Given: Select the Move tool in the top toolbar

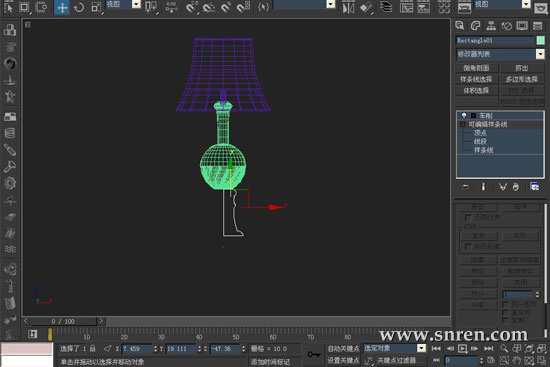Looking at the screenshot, I should (x=62, y=7).
